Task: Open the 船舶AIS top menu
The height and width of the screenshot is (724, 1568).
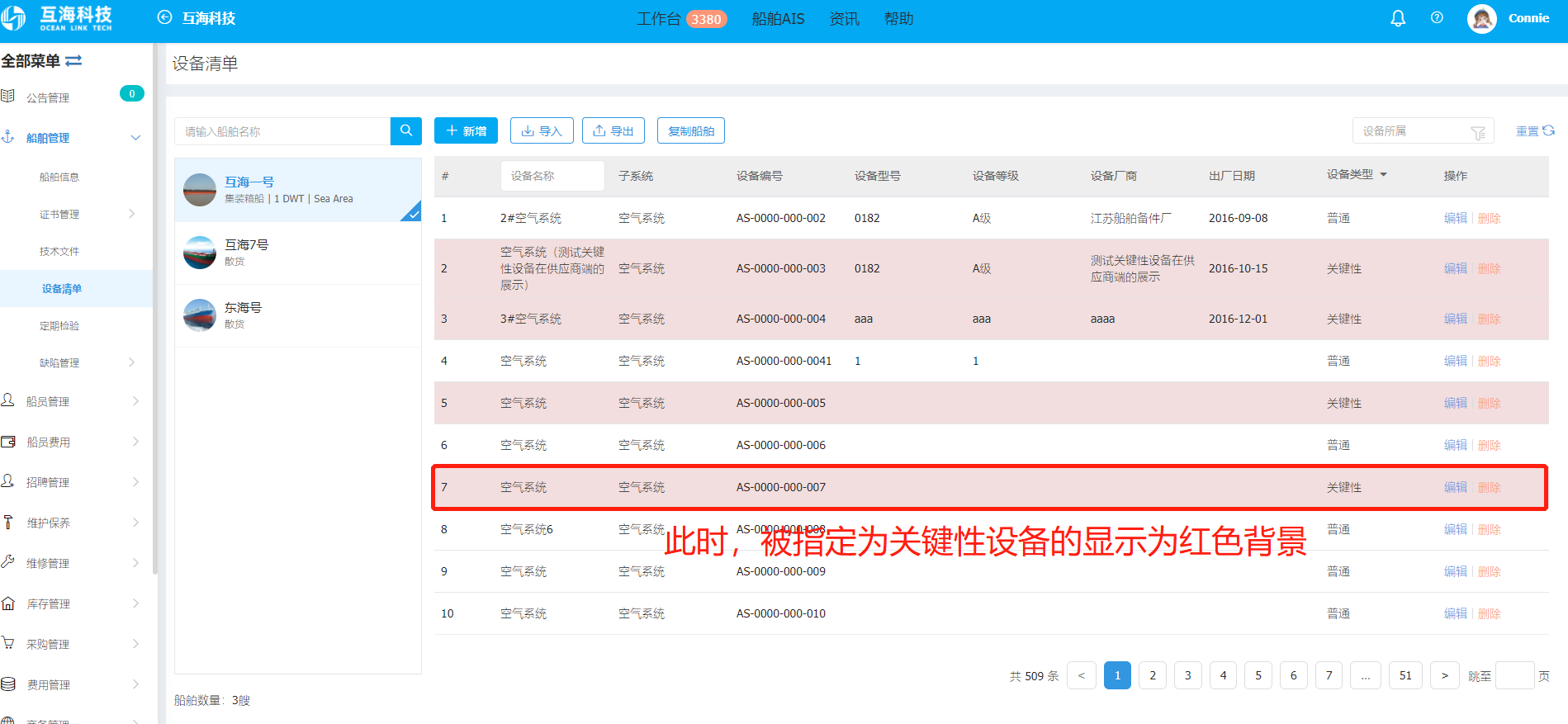Action: point(778,18)
